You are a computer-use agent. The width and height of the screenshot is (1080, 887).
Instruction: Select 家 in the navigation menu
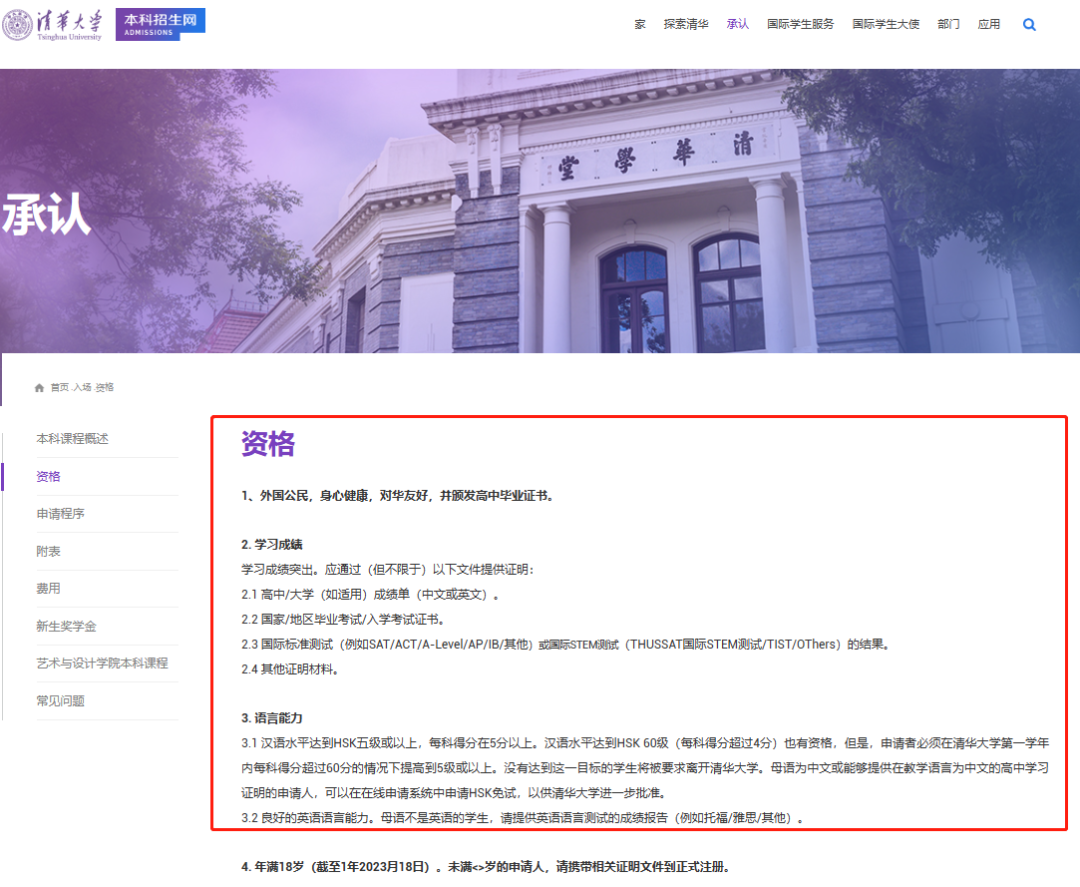640,24
